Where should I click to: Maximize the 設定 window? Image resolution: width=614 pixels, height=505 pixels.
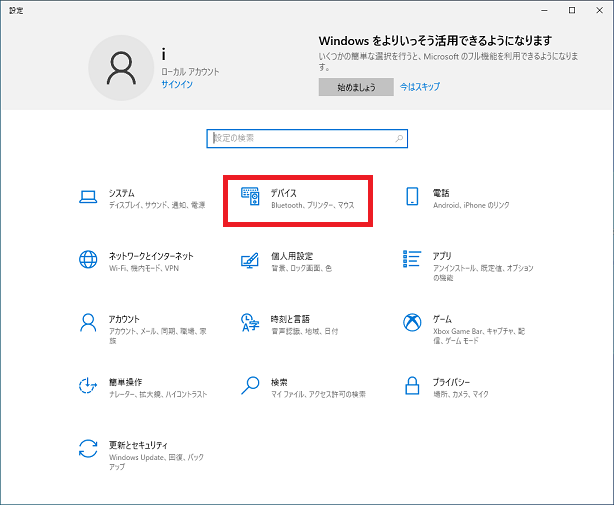572,11
